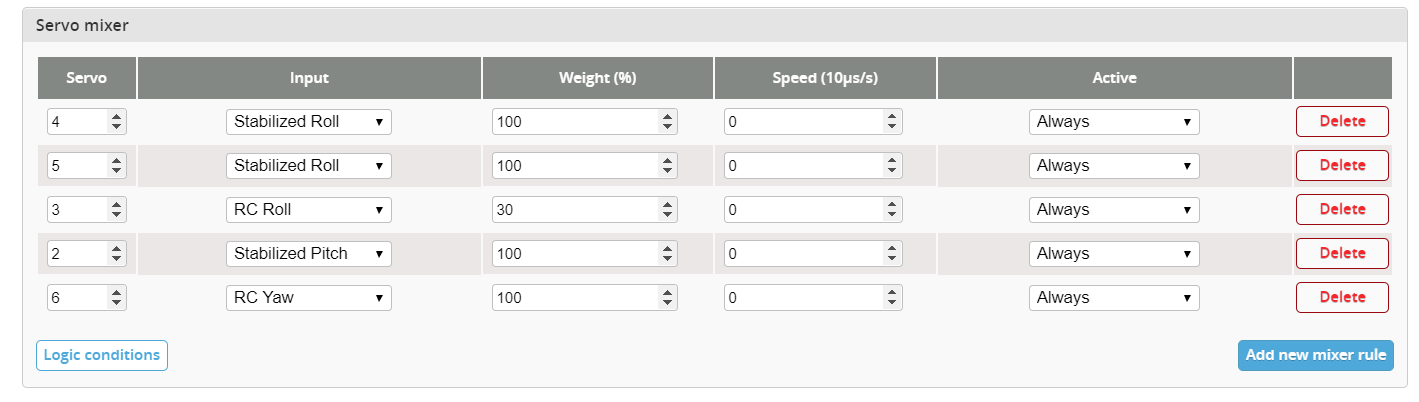Increase servo number in Servo 3 row

point(117,205)
